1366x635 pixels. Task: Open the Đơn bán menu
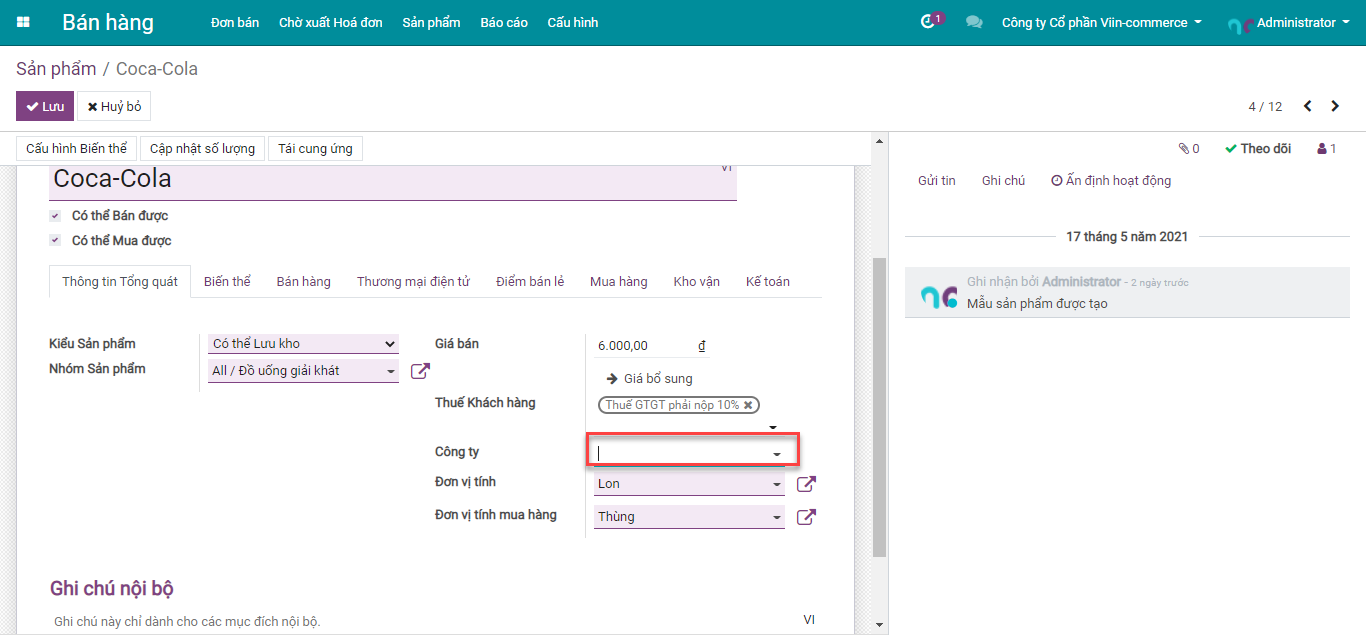[235, 22]
